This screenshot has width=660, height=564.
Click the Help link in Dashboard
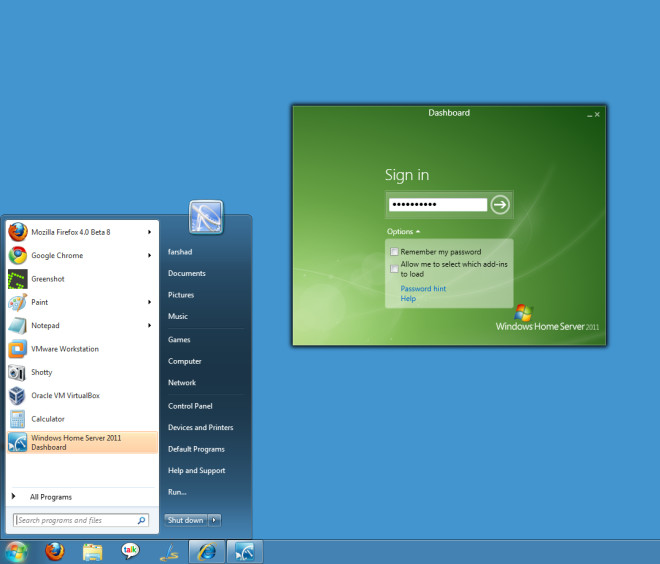(408, 298)
